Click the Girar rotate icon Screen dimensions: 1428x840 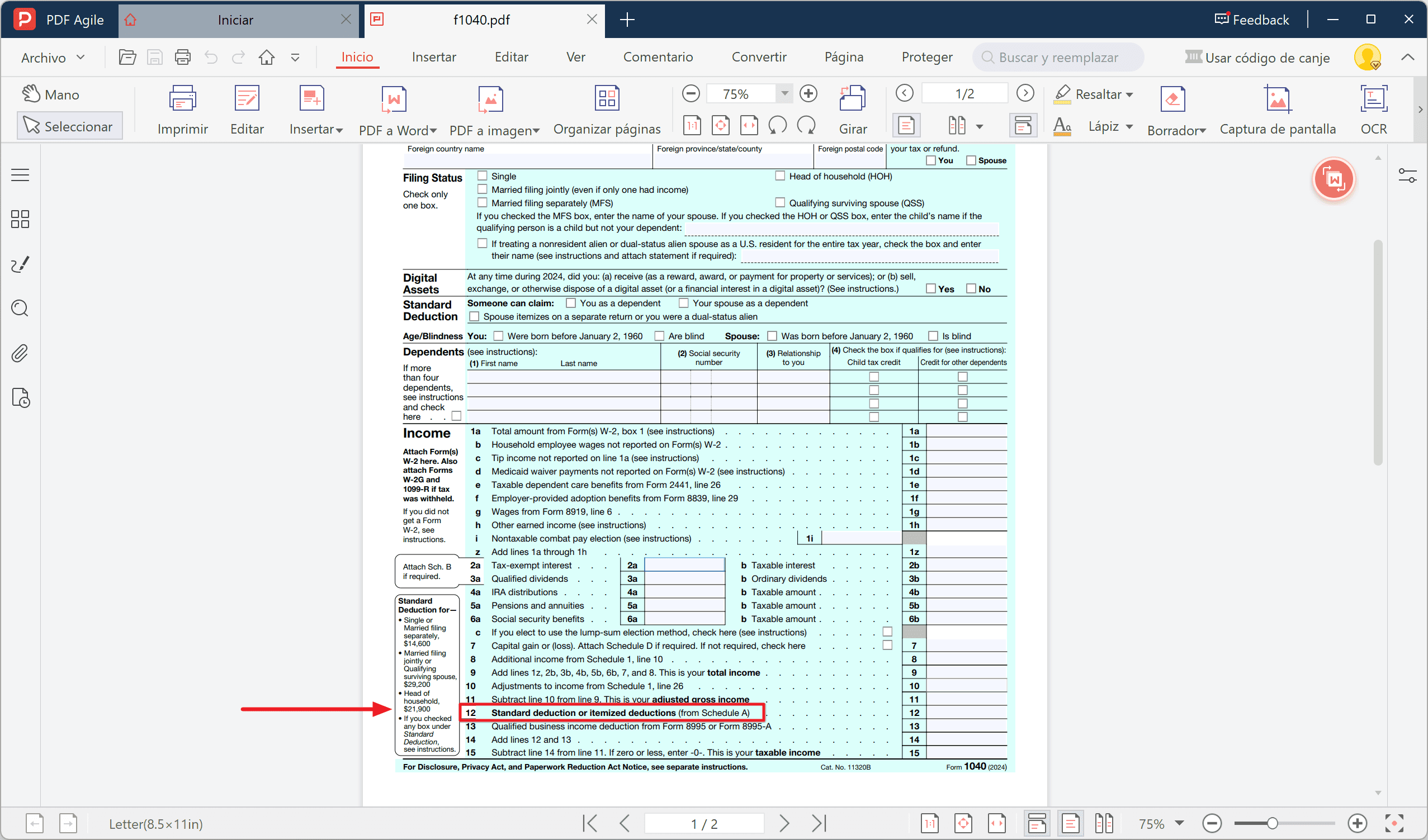point(852,99)
